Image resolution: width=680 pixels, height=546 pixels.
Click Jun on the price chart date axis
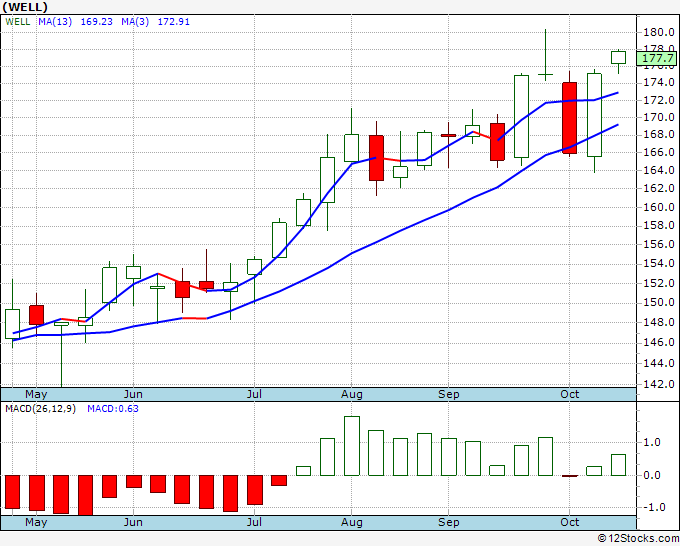[x=133, y=394]
